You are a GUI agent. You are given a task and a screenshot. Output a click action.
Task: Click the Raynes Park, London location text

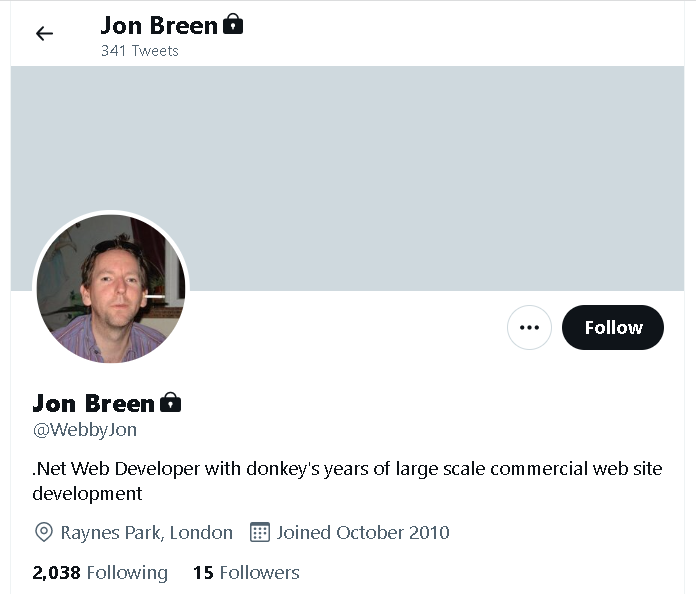pos(146,532)
